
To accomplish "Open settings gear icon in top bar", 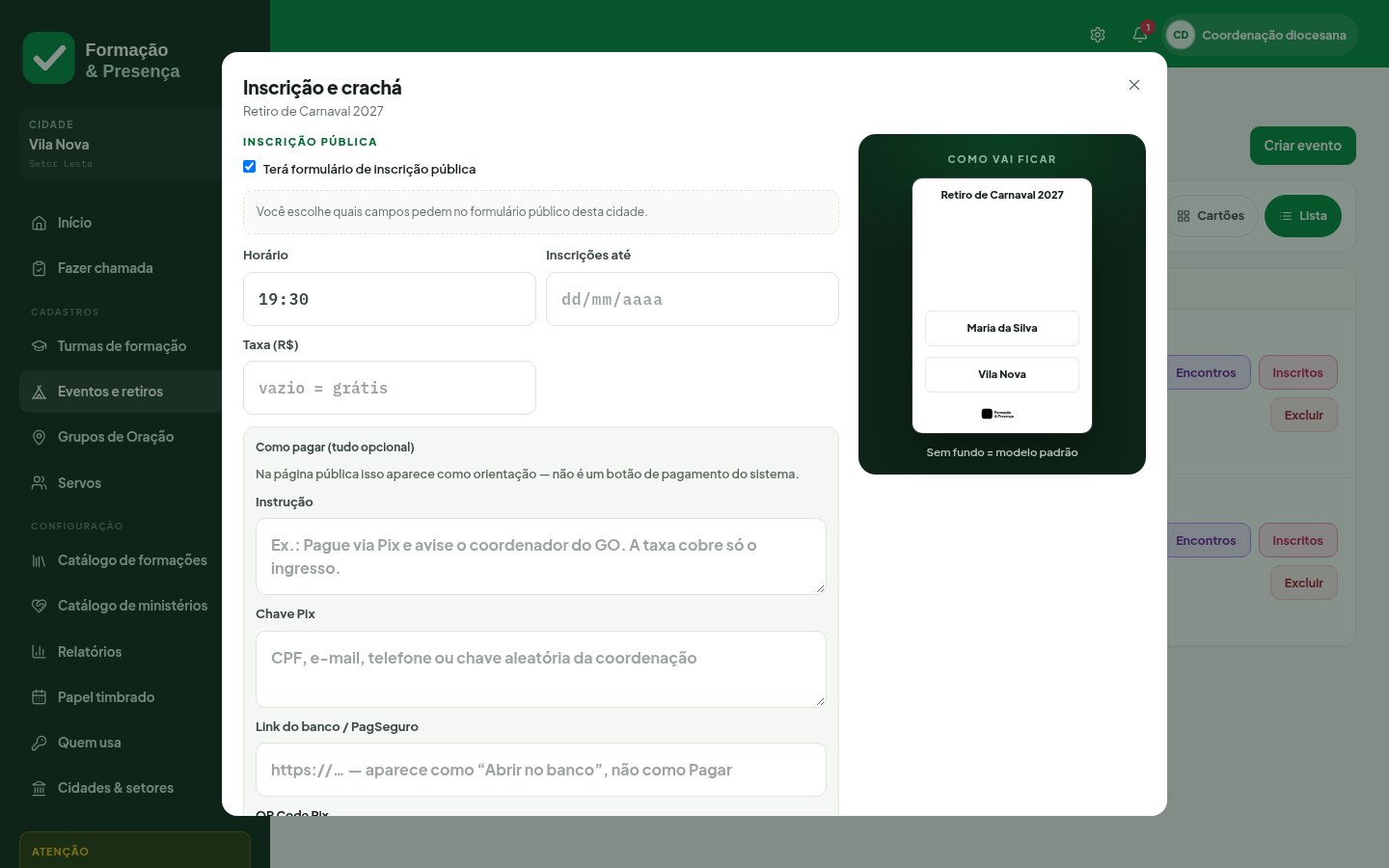I will (1098, 35).
